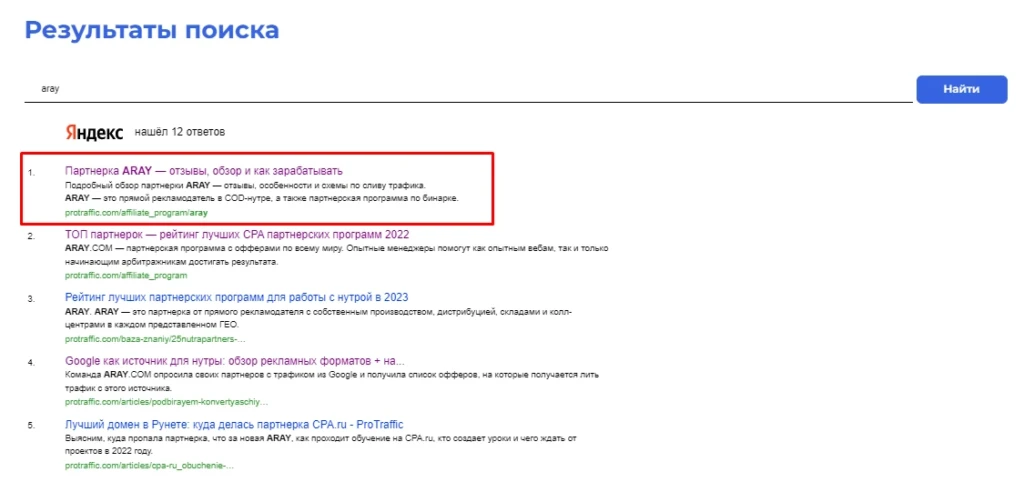Click snippet 'ARAY.COM — партнерская программа с офферами'
This screenshot has height=482, width=1024.
(336, 255)
